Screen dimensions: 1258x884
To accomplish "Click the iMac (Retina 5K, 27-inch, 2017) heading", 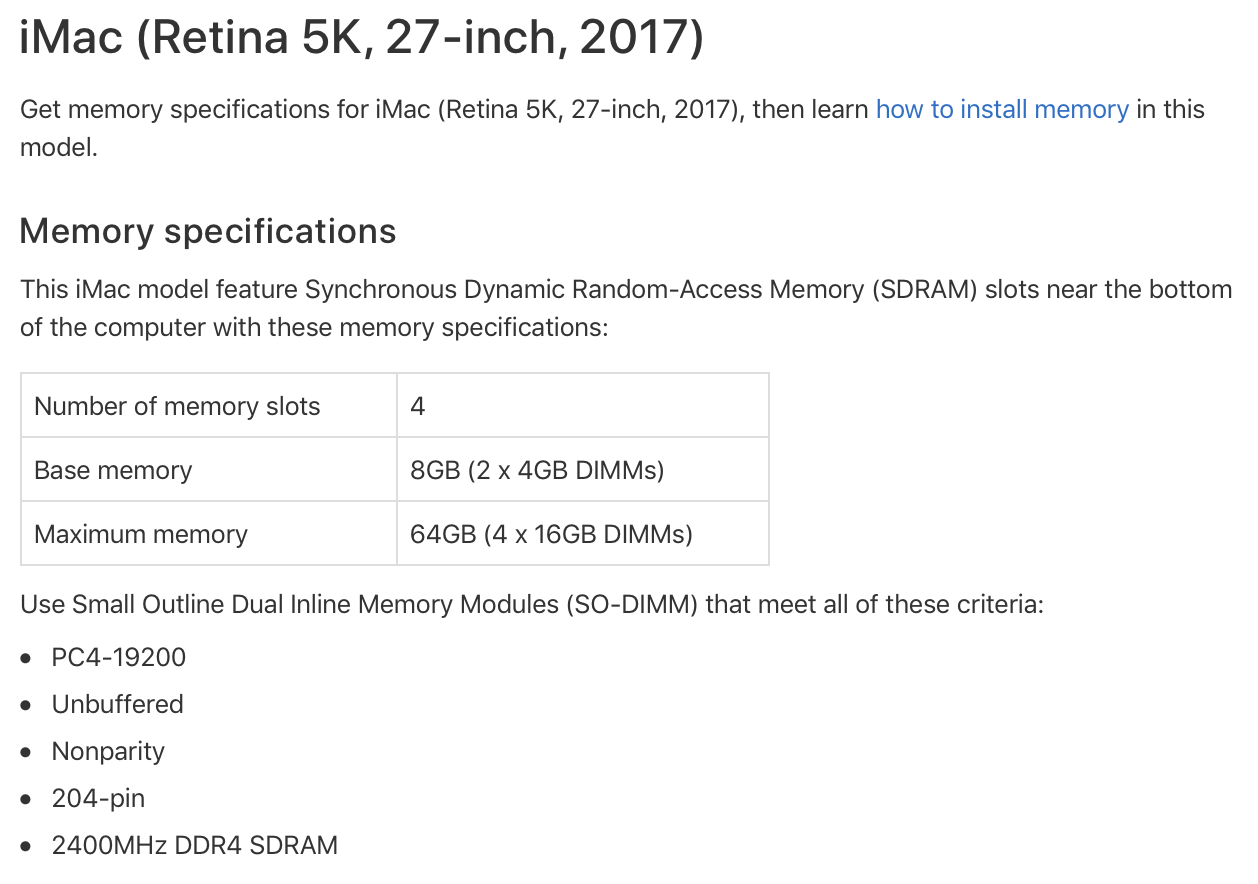I will click(362, 38).
